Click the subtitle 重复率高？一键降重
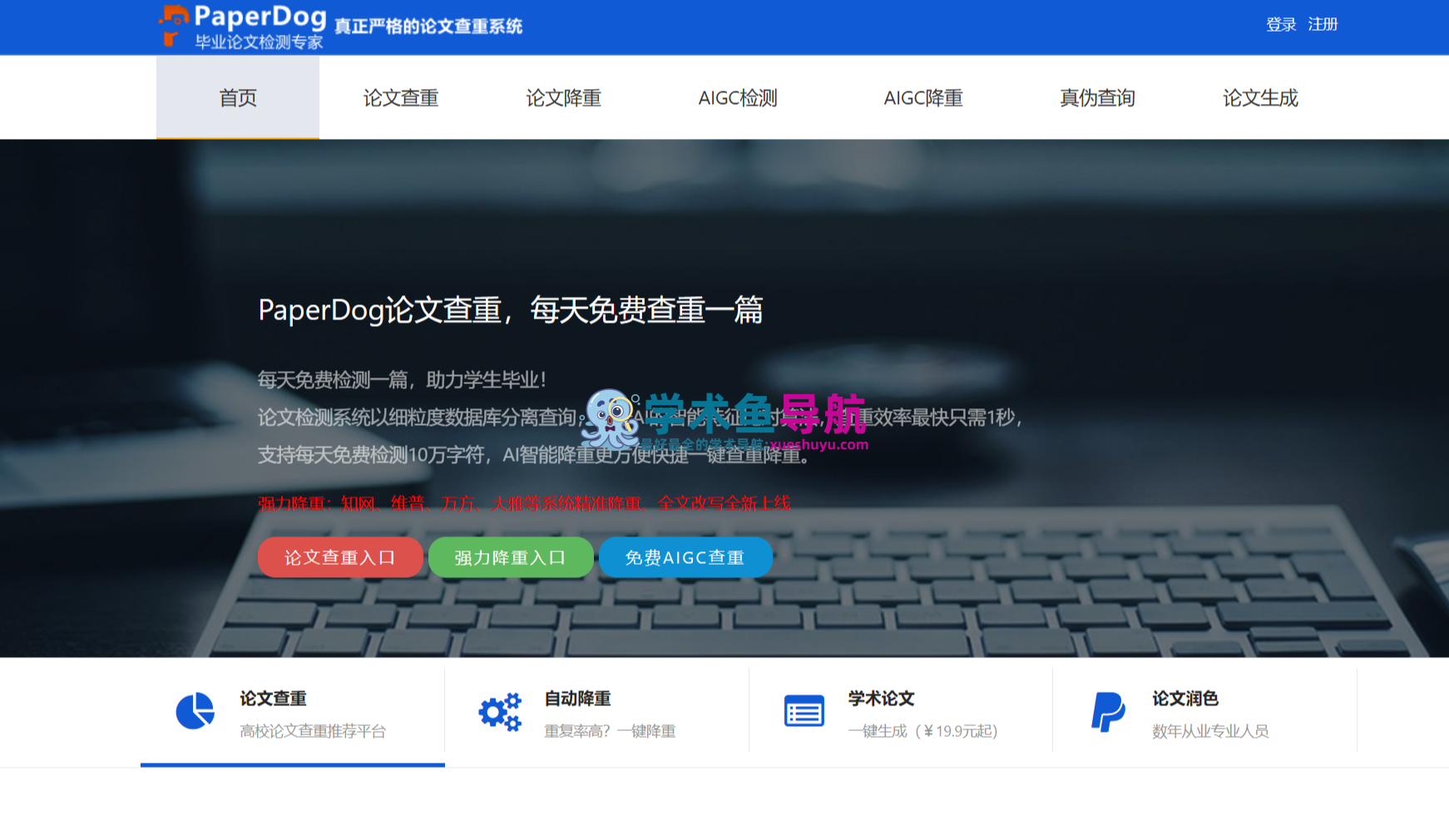This screenshot has width=1449, height=840. pos(610,731)
